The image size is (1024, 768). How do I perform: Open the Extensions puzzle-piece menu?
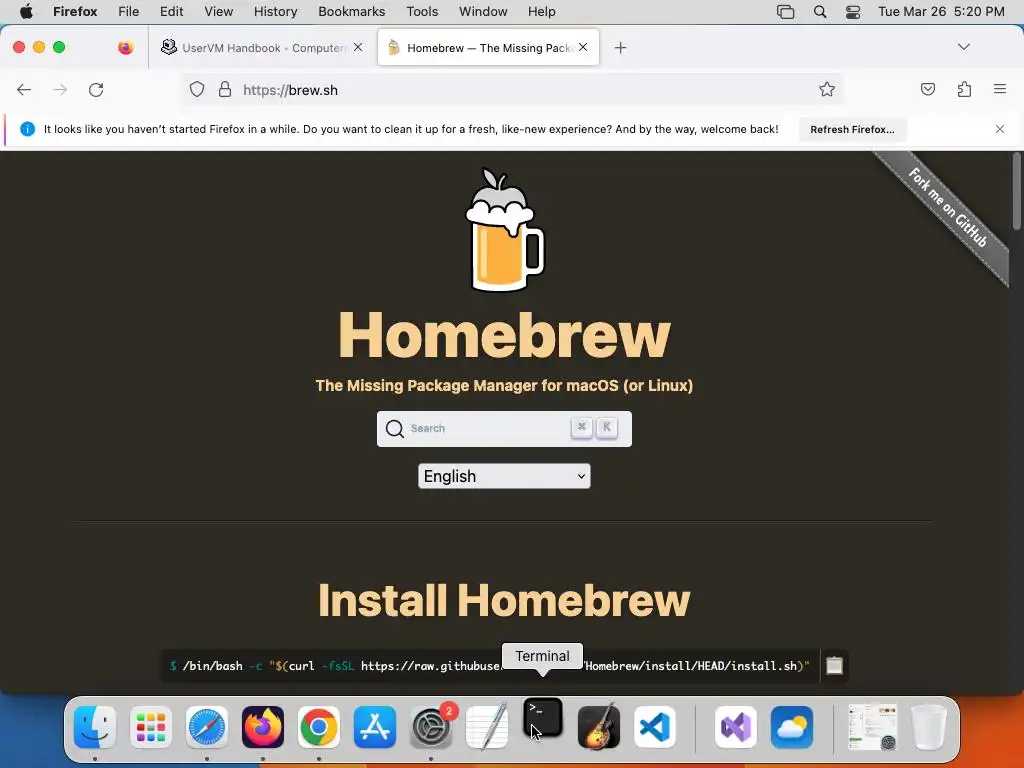tap(965, 89)
